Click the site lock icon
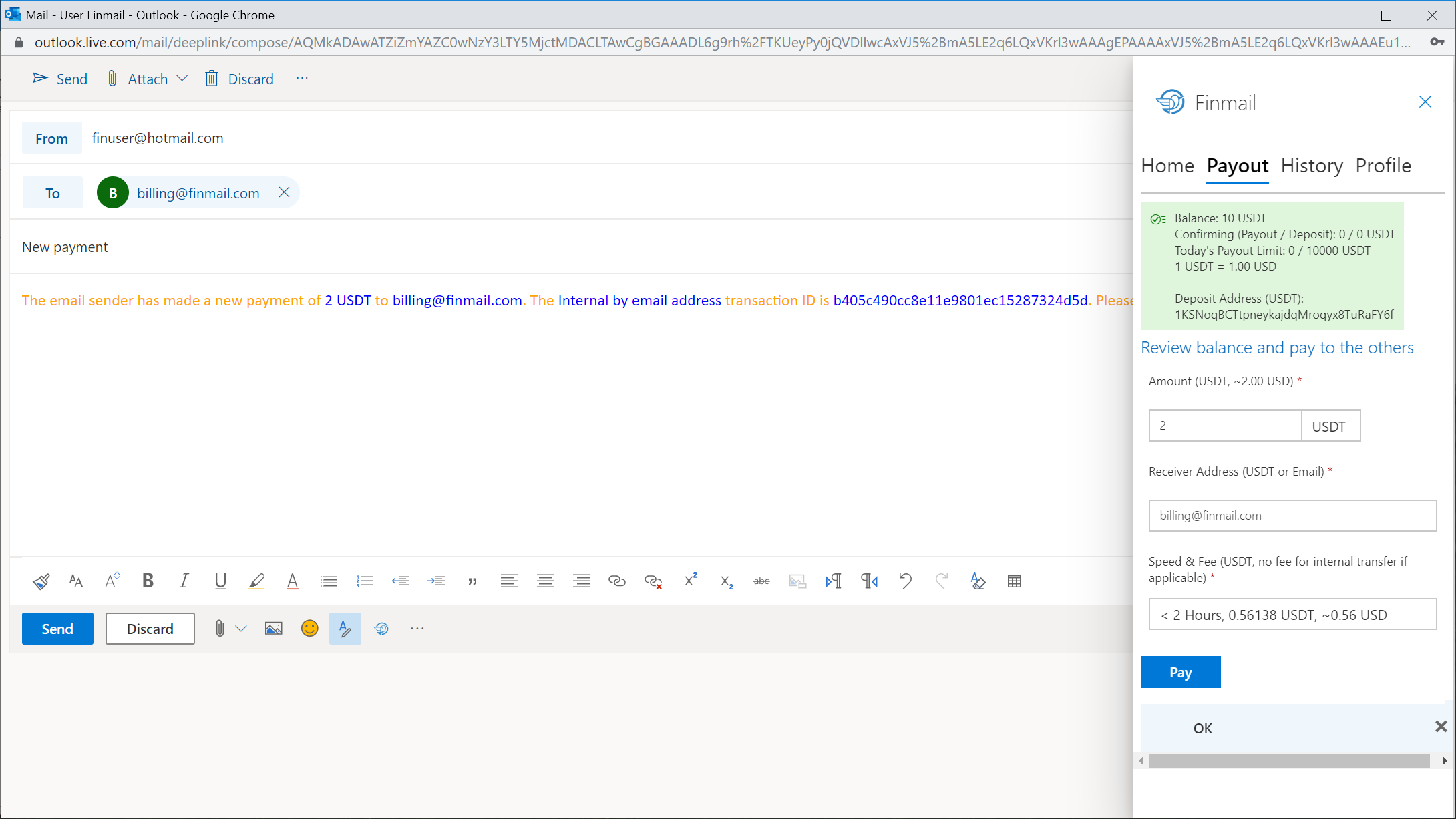This screenshot has width=1456, height=819. [19, 43]
